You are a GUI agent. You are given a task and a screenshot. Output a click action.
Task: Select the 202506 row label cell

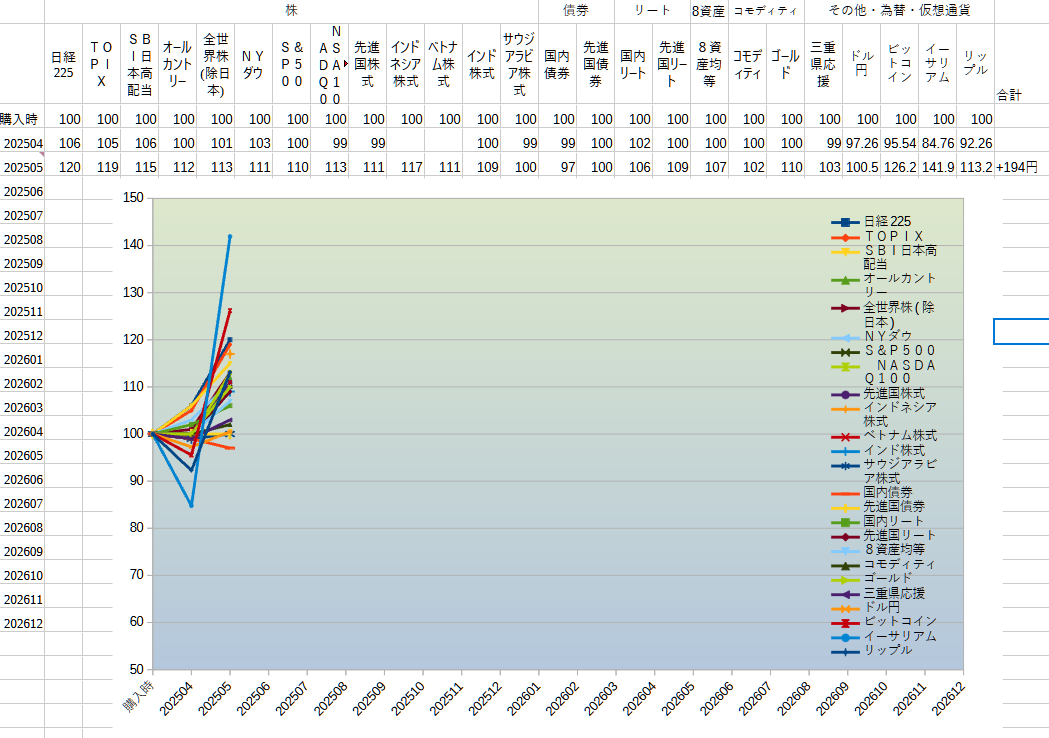(x=23, y=192)
